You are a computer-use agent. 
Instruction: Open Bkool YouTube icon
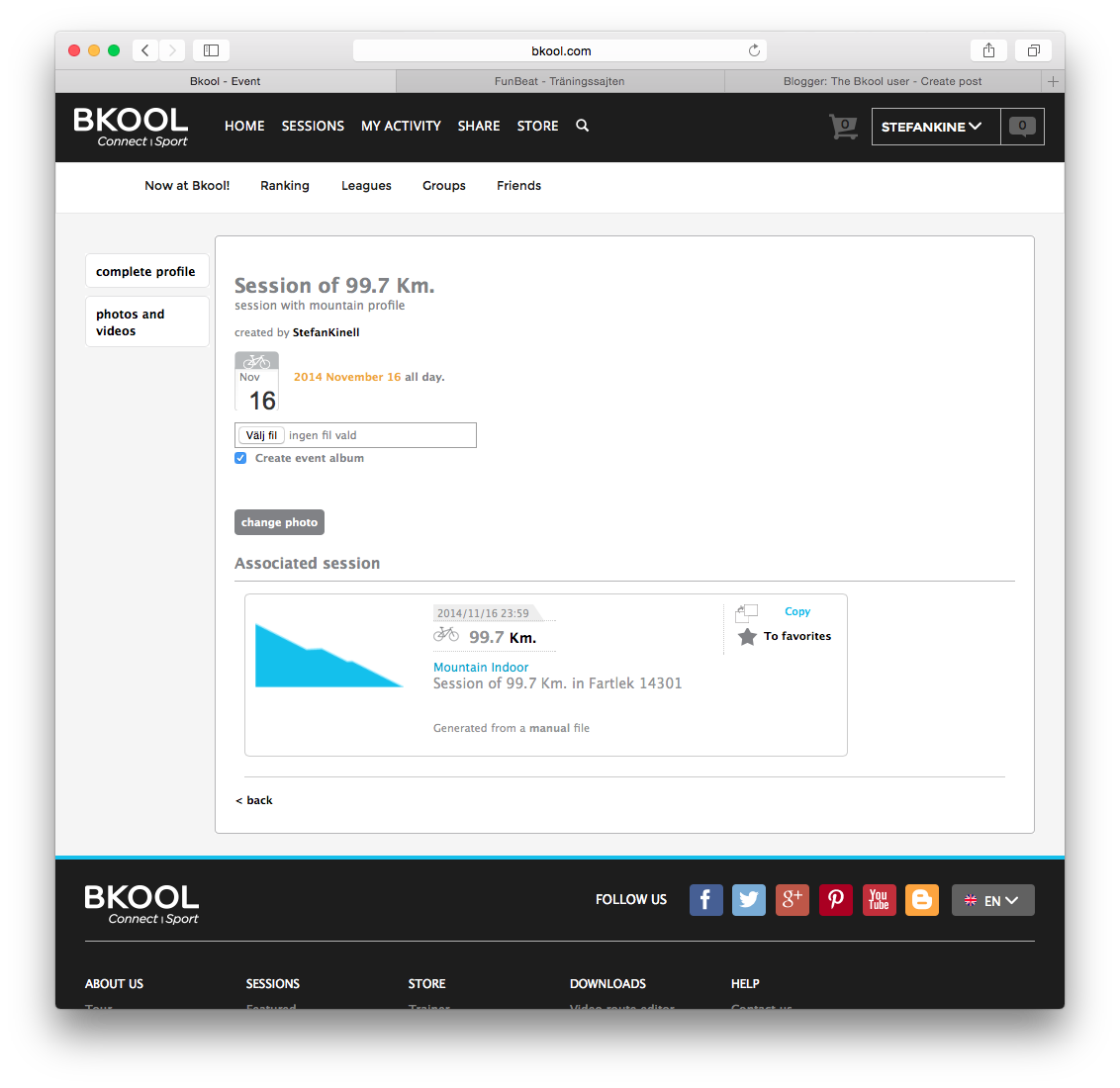coord(880,899)
